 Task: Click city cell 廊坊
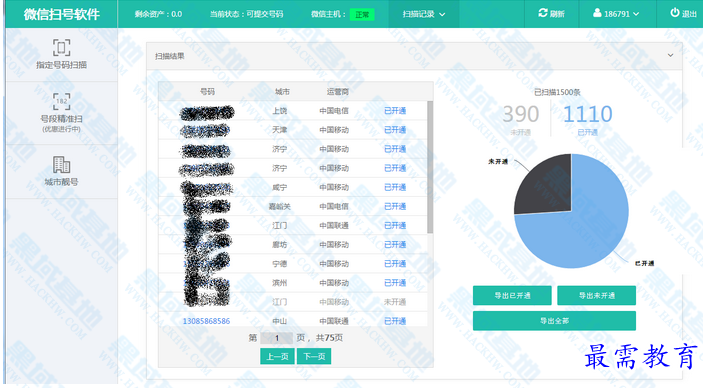coord(280,244)
